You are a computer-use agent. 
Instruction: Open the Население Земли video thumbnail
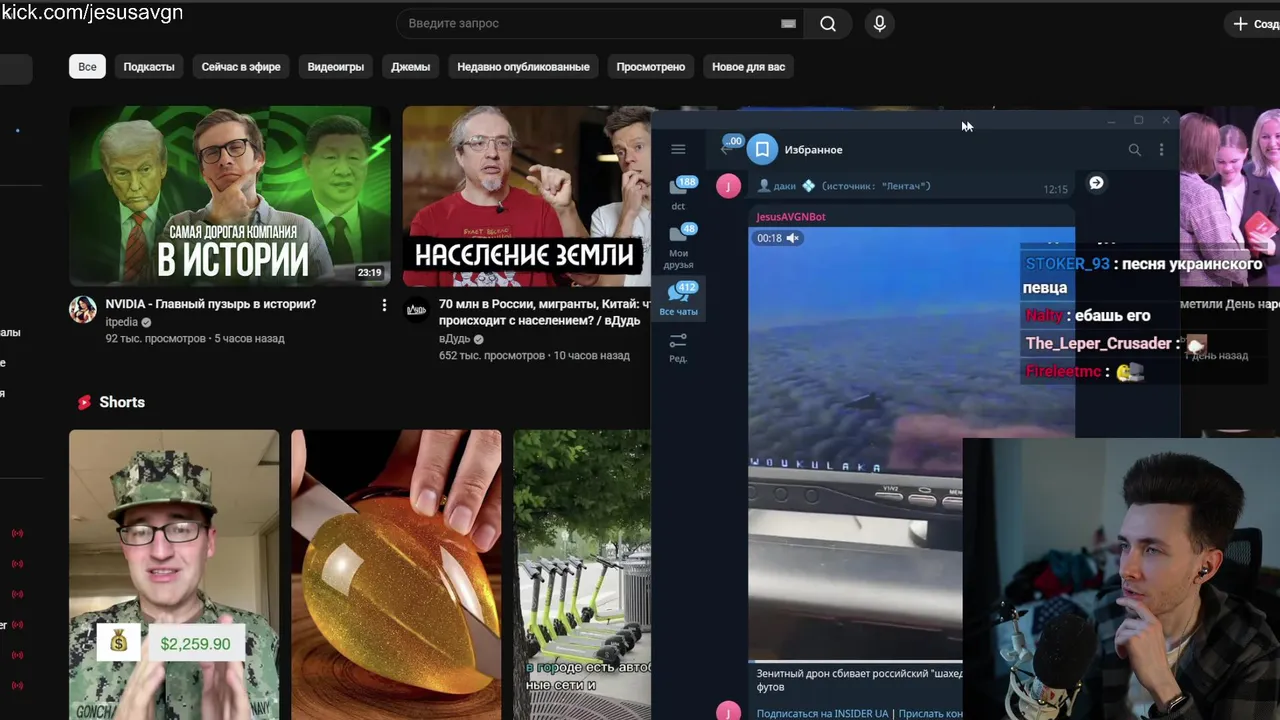click(526, 196)
